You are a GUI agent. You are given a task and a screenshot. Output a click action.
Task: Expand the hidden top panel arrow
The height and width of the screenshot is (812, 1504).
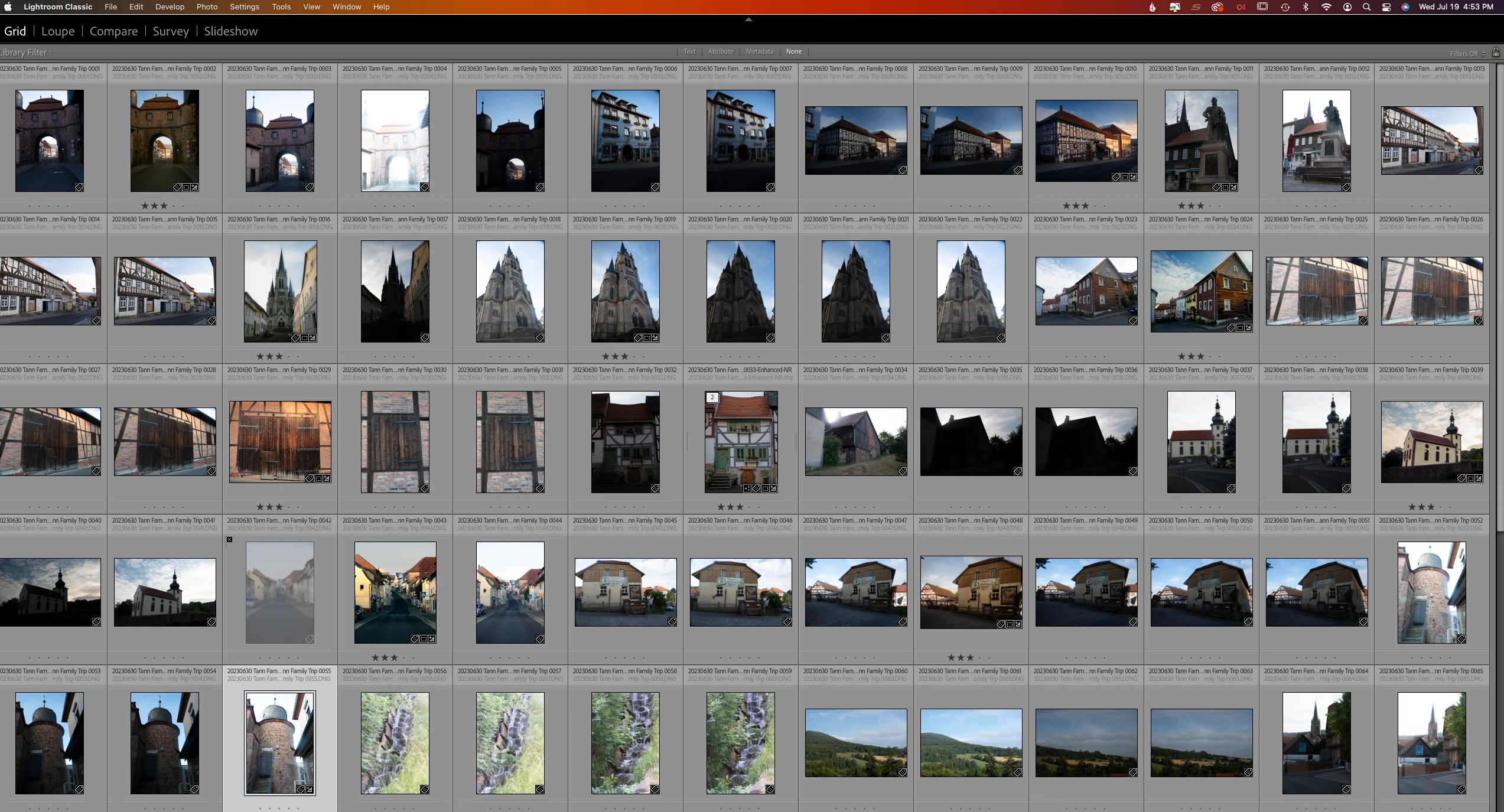748,19
